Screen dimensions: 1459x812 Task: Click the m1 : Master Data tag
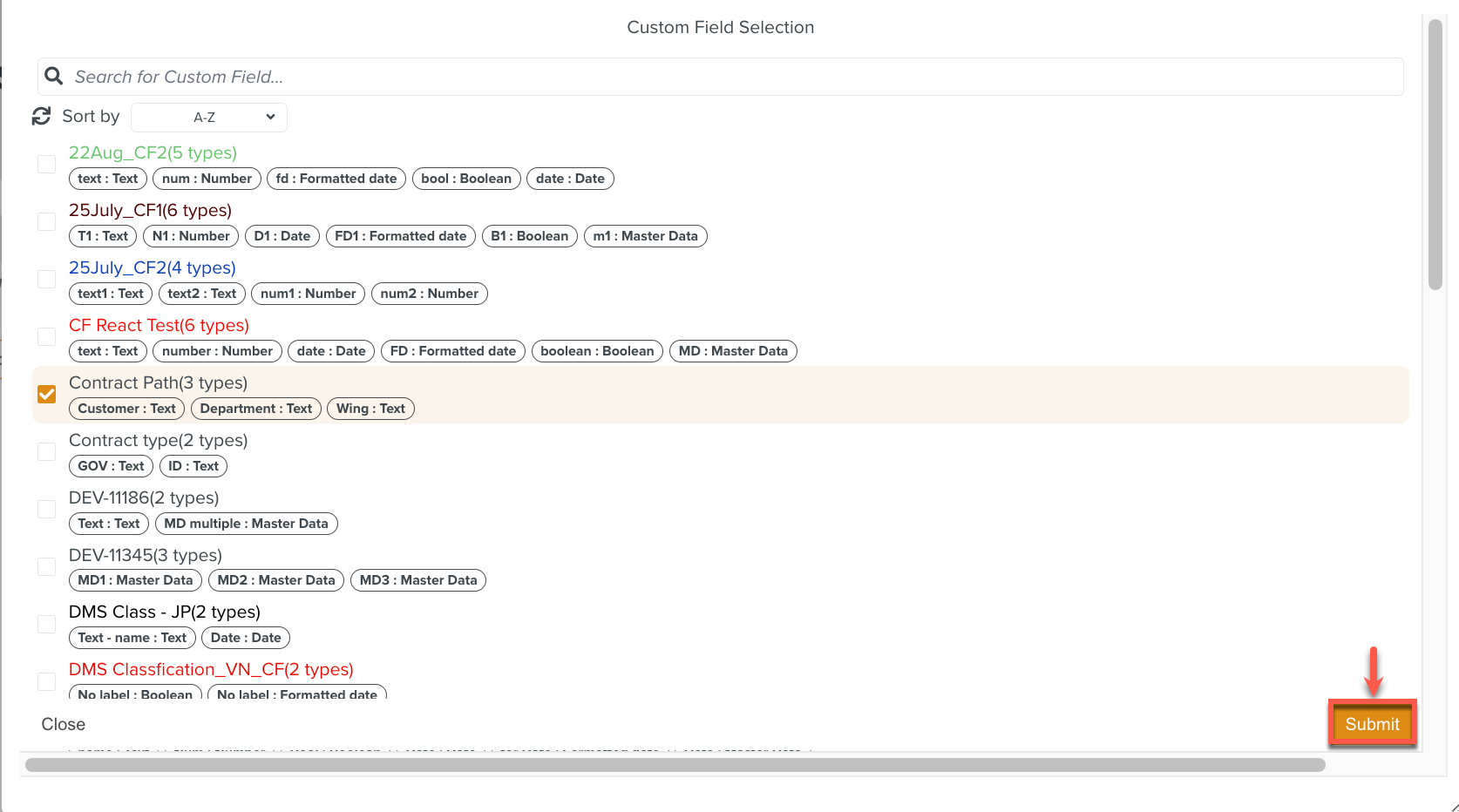tap(645, 236)
